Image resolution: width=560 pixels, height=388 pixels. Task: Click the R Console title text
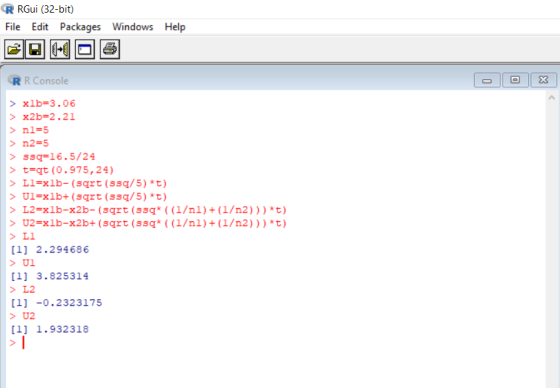coord(46,81)
